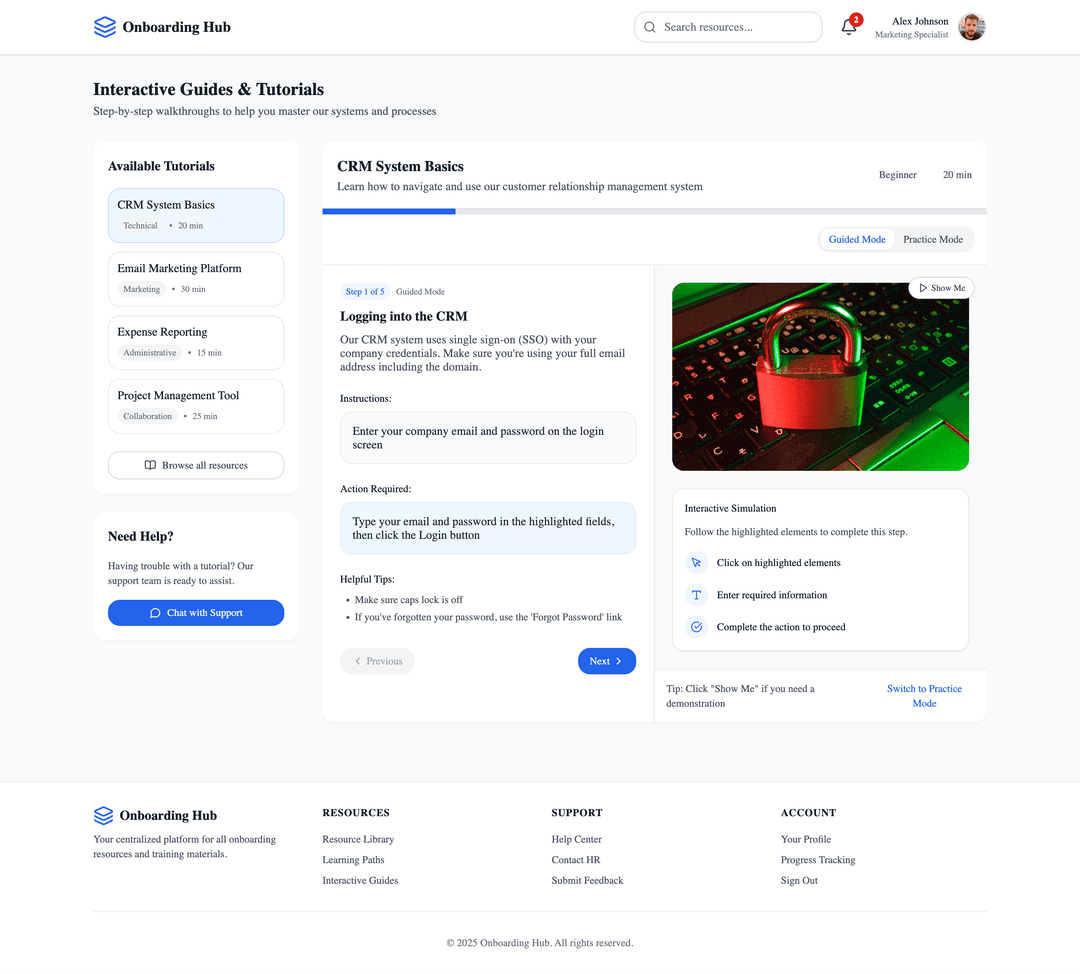Select Email Marketing Platform tutorial
This screenshot has height=974, width=1080.
click(x=196, y=279)
